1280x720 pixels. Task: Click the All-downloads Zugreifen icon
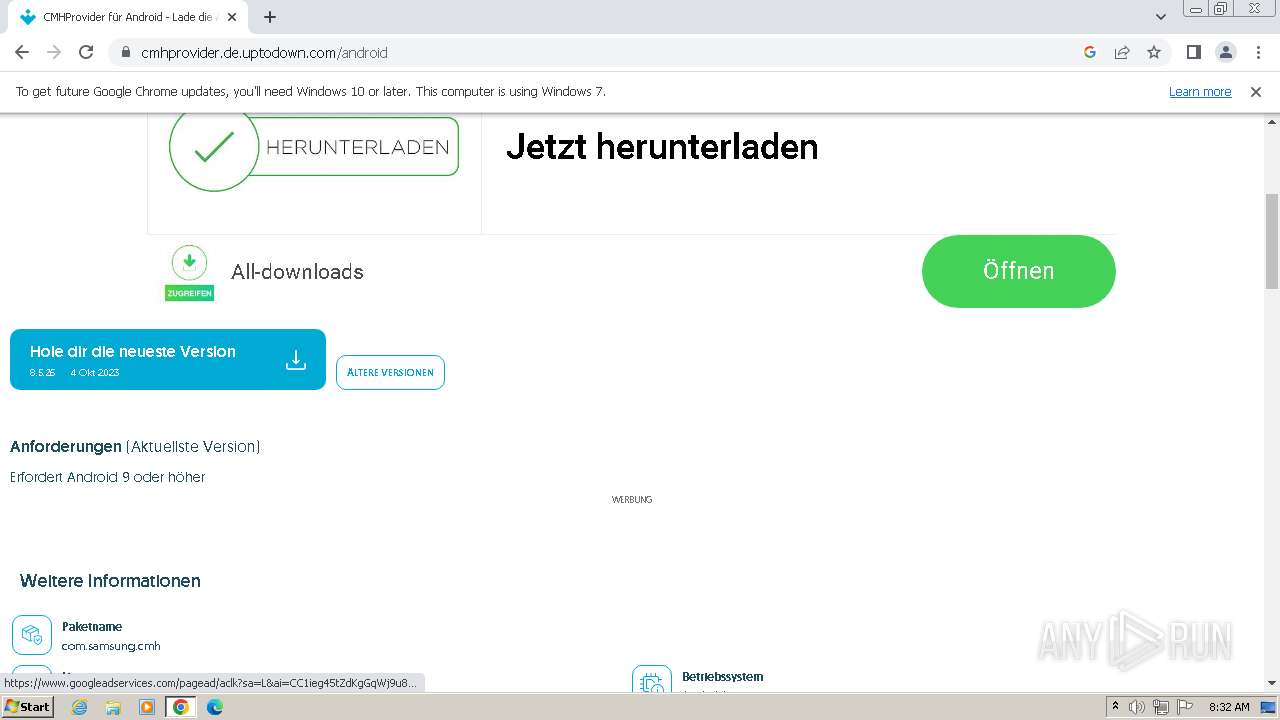coord(189,272)
